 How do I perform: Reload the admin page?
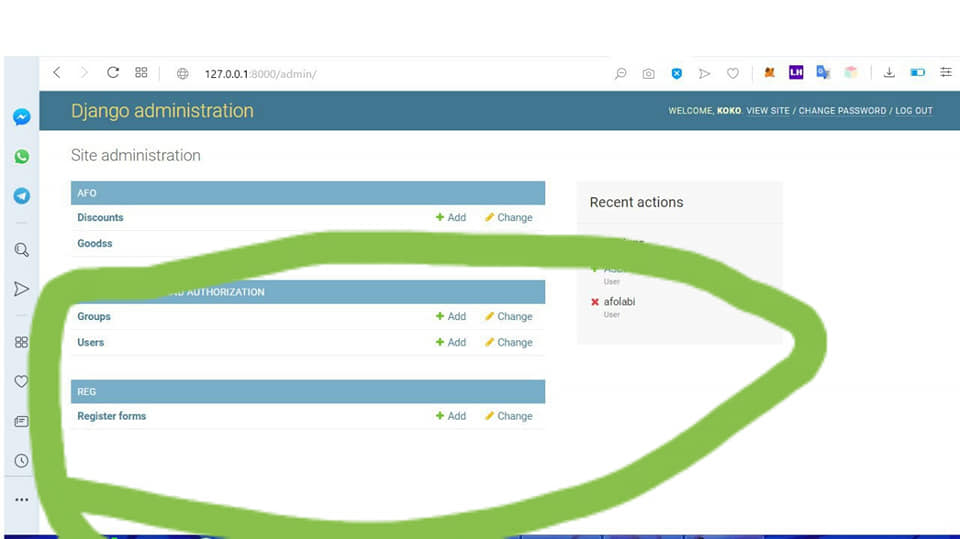click(113, 73)
